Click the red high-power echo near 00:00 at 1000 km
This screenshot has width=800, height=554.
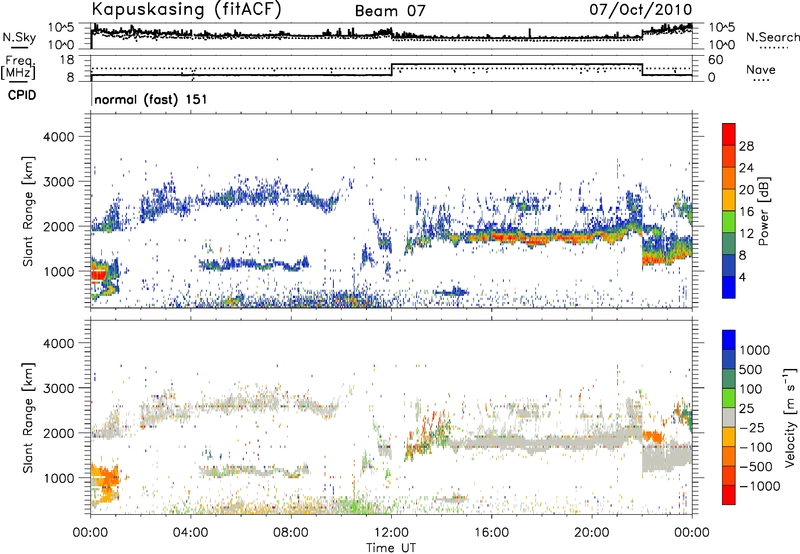(x=98, y=275)
